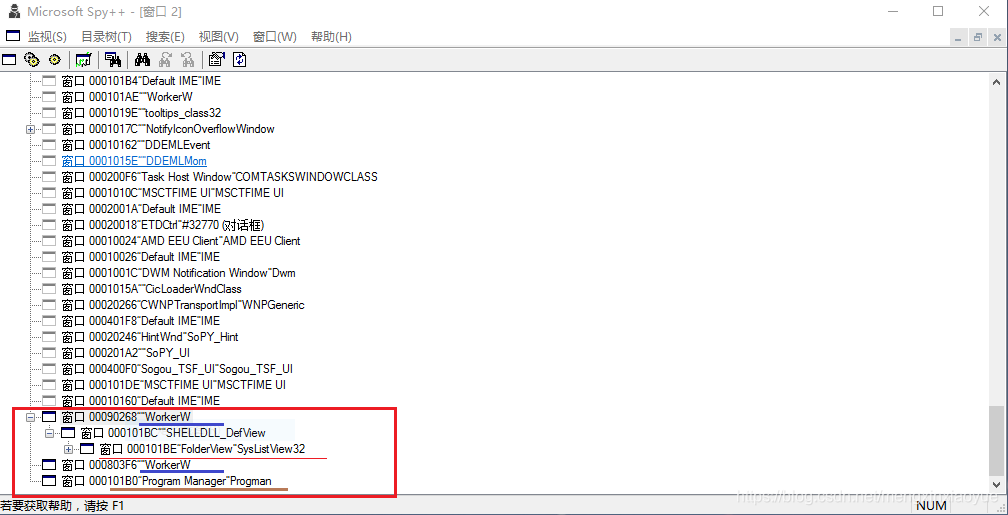Select row 000101B4 Default IME
Image resolution: width=1008 pixels, height=515 pixels.
point(141,81)
